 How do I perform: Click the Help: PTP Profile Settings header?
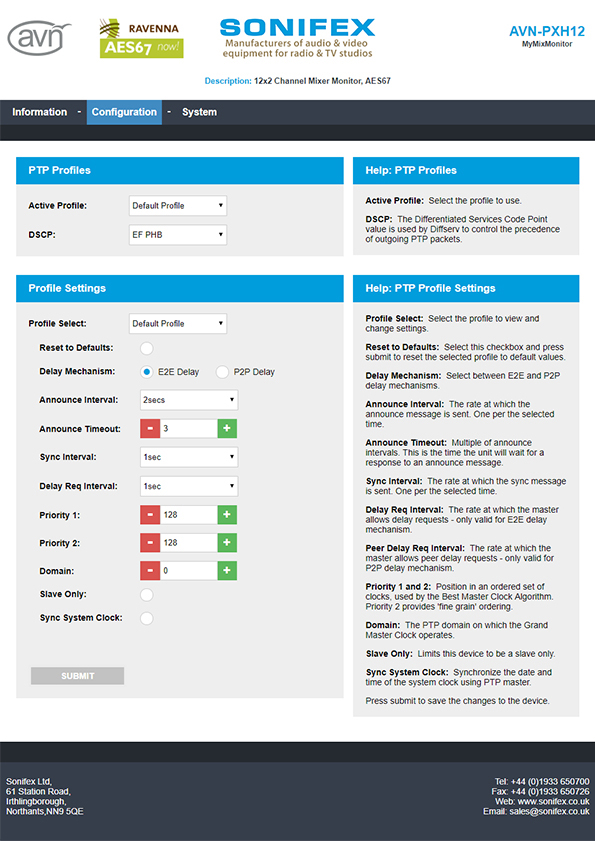466,289
